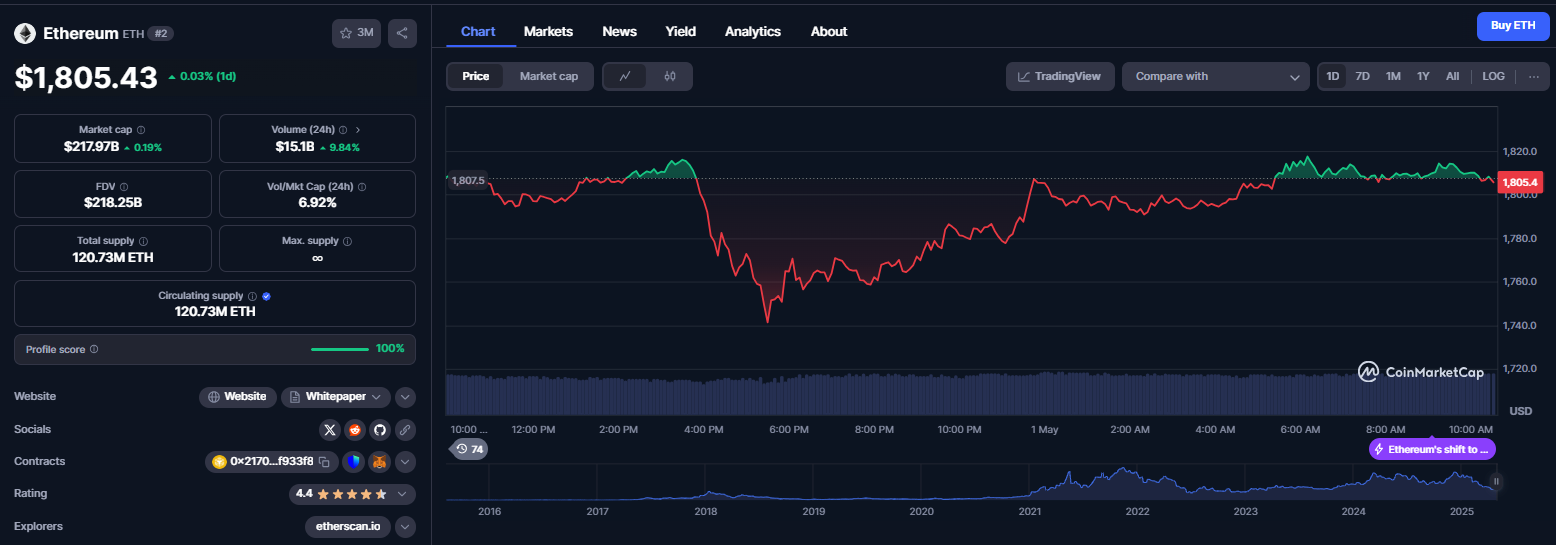Toggle LOG scale on the chart
This screenshot has height=545, width=1556.
[x=1493, y=76]
